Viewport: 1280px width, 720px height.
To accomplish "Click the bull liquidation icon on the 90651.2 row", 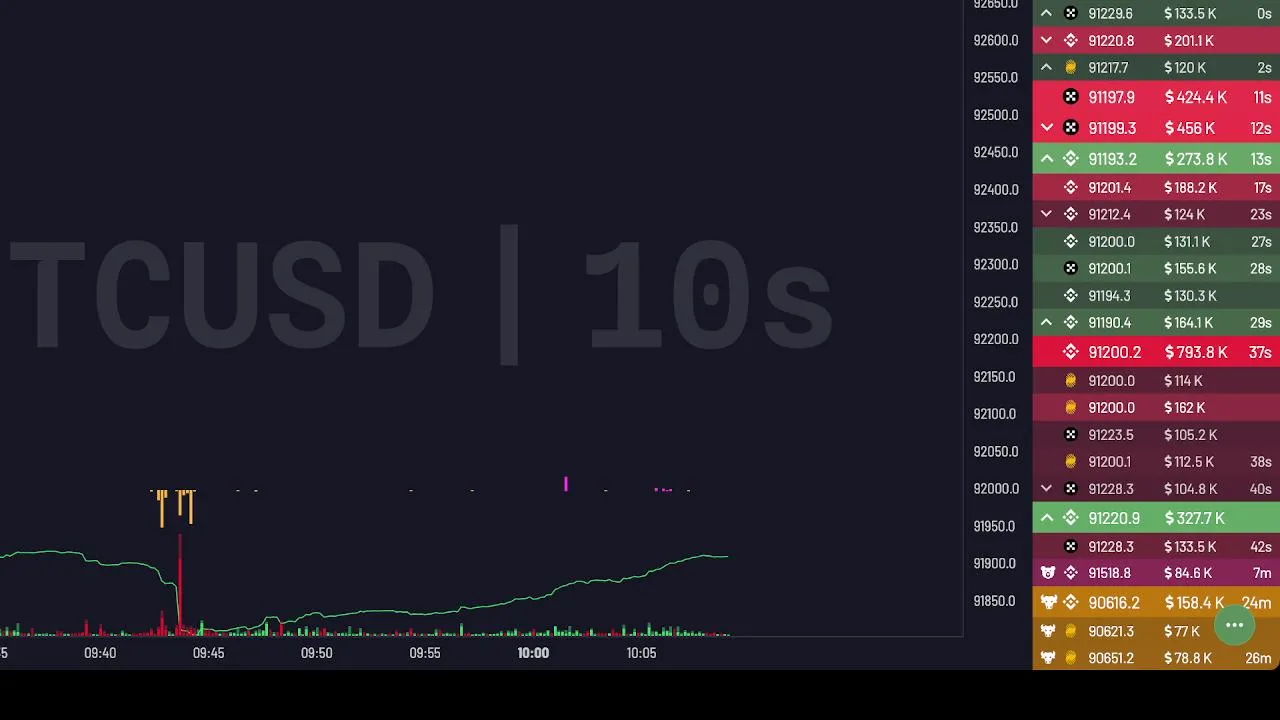I will pos(1048,658).
